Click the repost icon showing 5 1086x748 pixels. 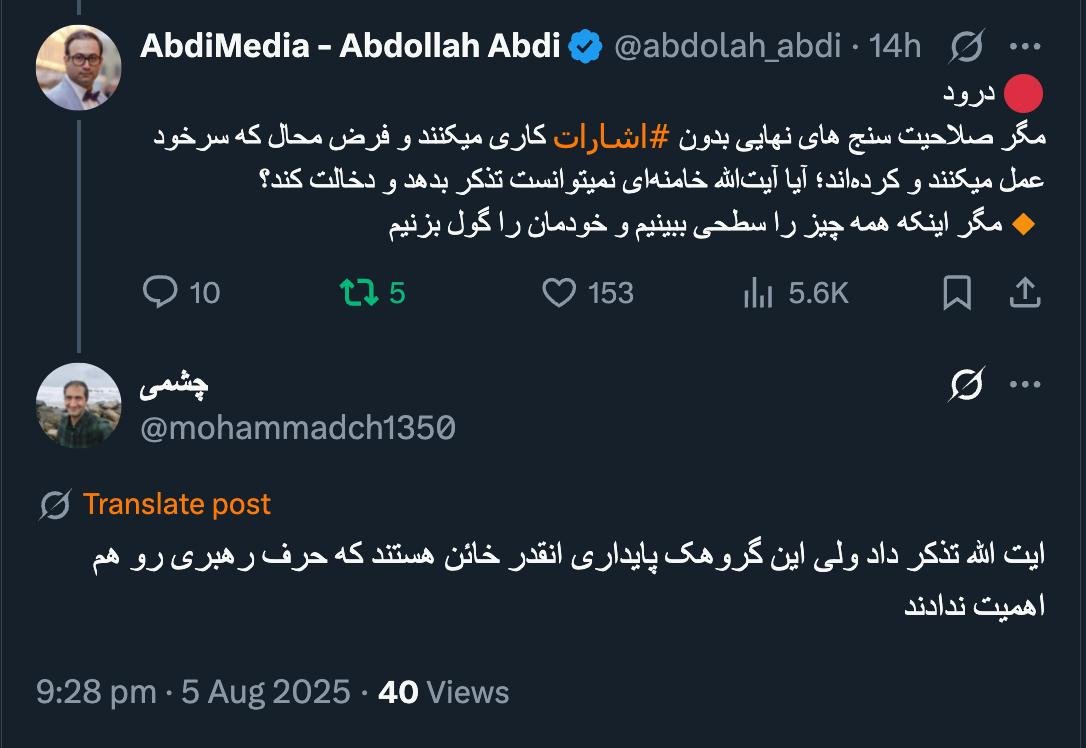358,292
